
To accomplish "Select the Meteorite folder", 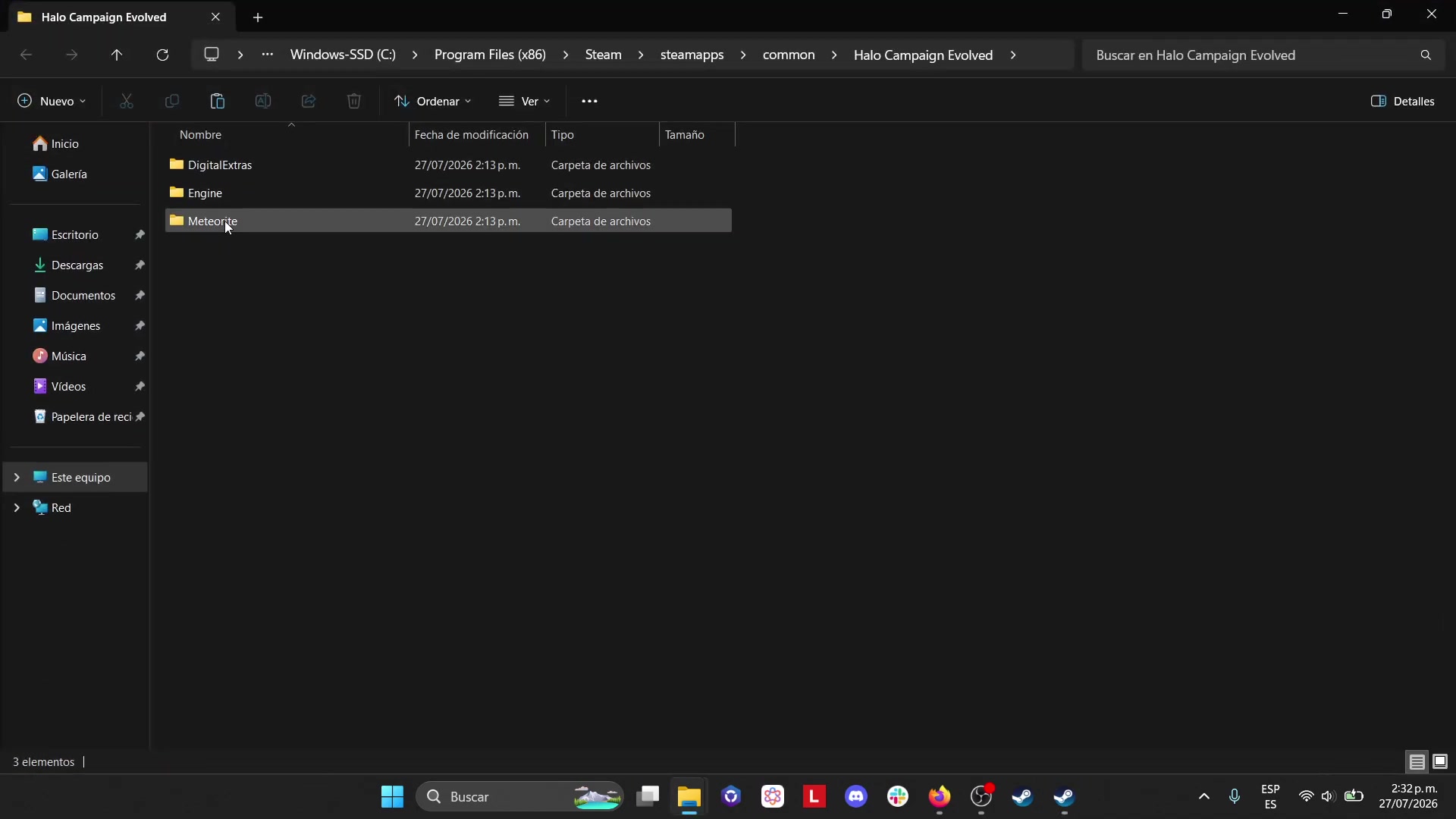I will [x=448, y=221].
